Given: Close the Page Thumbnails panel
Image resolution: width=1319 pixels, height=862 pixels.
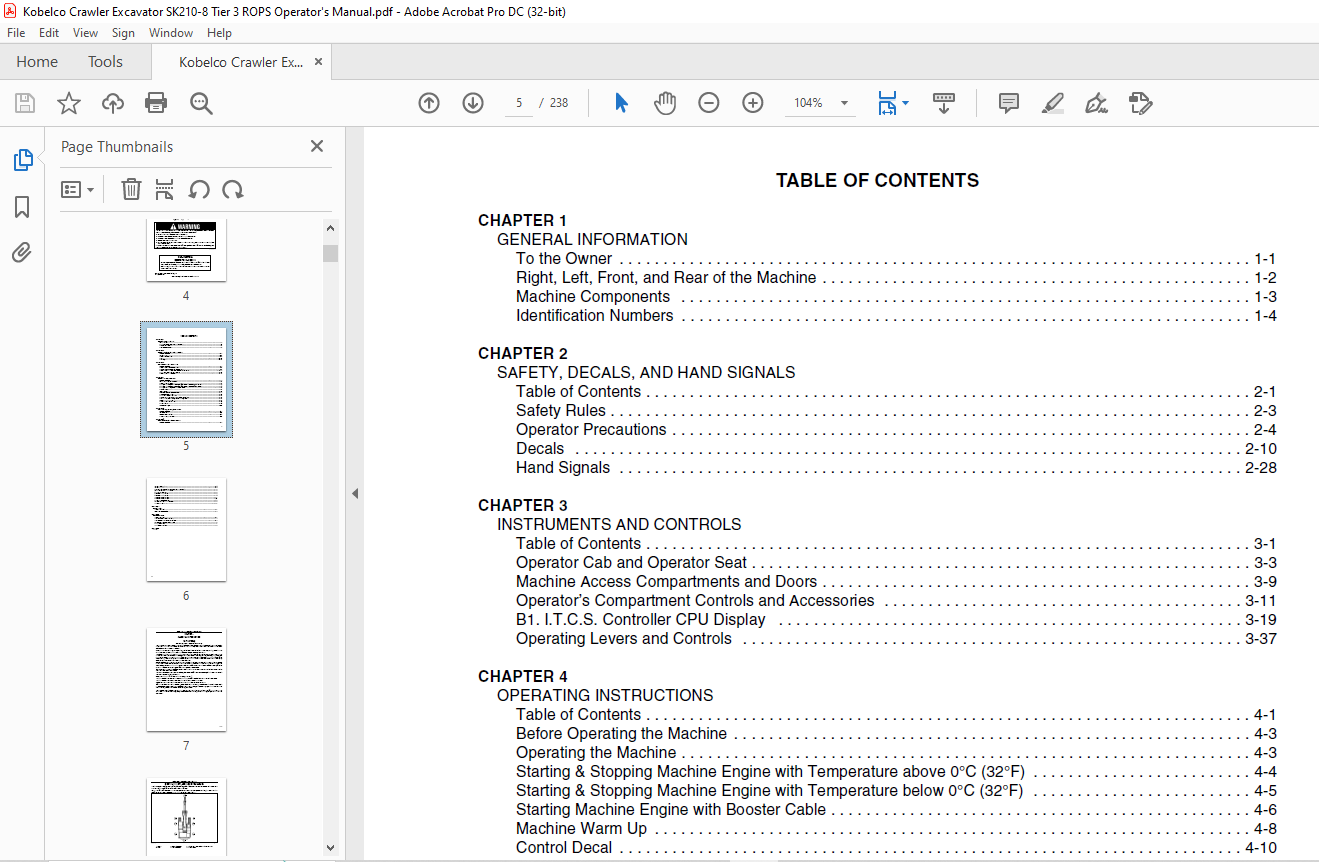Looking at the screenshot, I should tap(317, 146).
